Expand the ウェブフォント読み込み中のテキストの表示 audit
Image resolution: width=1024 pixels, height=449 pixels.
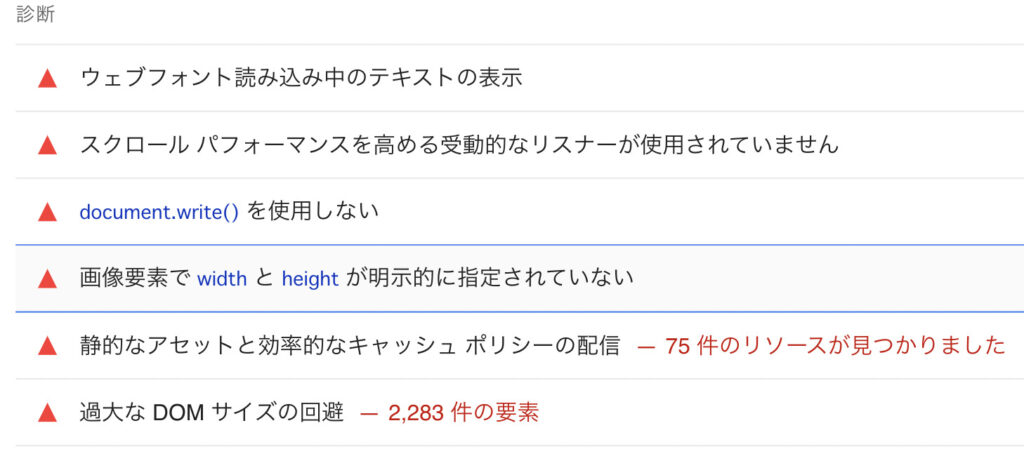click(x=301, y=78)
